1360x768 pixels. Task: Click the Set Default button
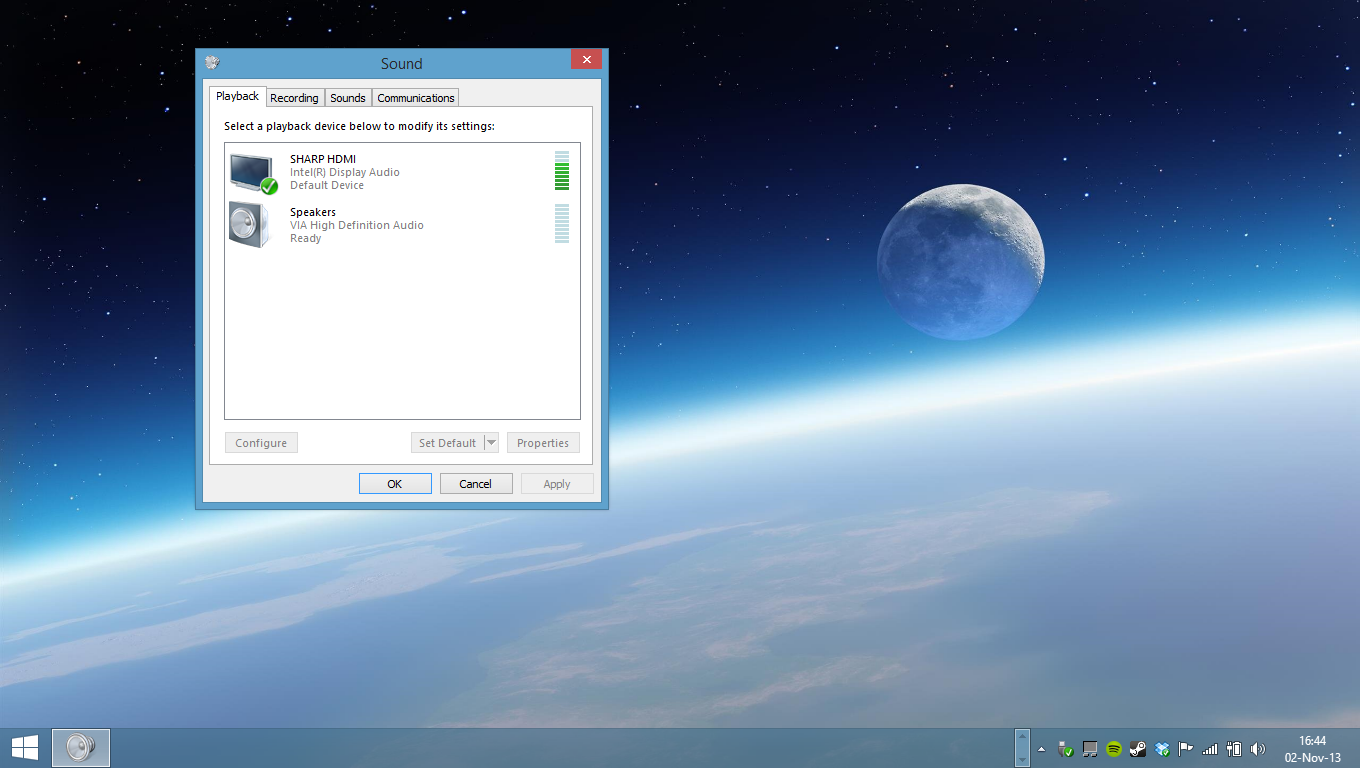click(x=447, y=443)
